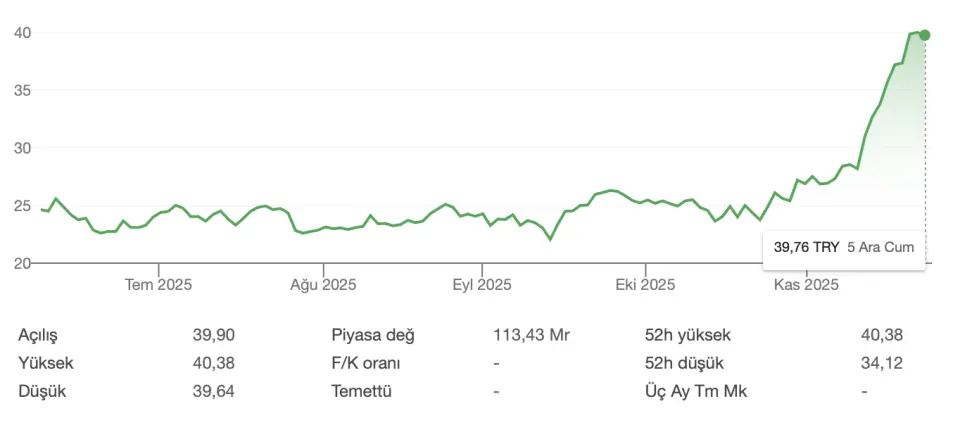This screenshot has width=960, height=425.
Task: Click the green end-point dot on the chart
Action: [925, 35]
